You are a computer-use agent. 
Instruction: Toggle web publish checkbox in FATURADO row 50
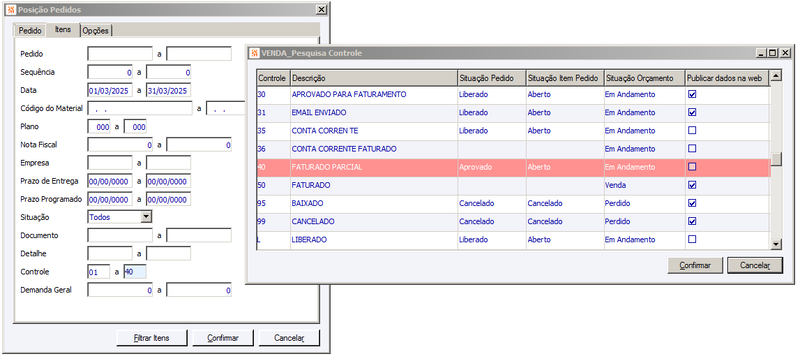click(x=692, y=185)
